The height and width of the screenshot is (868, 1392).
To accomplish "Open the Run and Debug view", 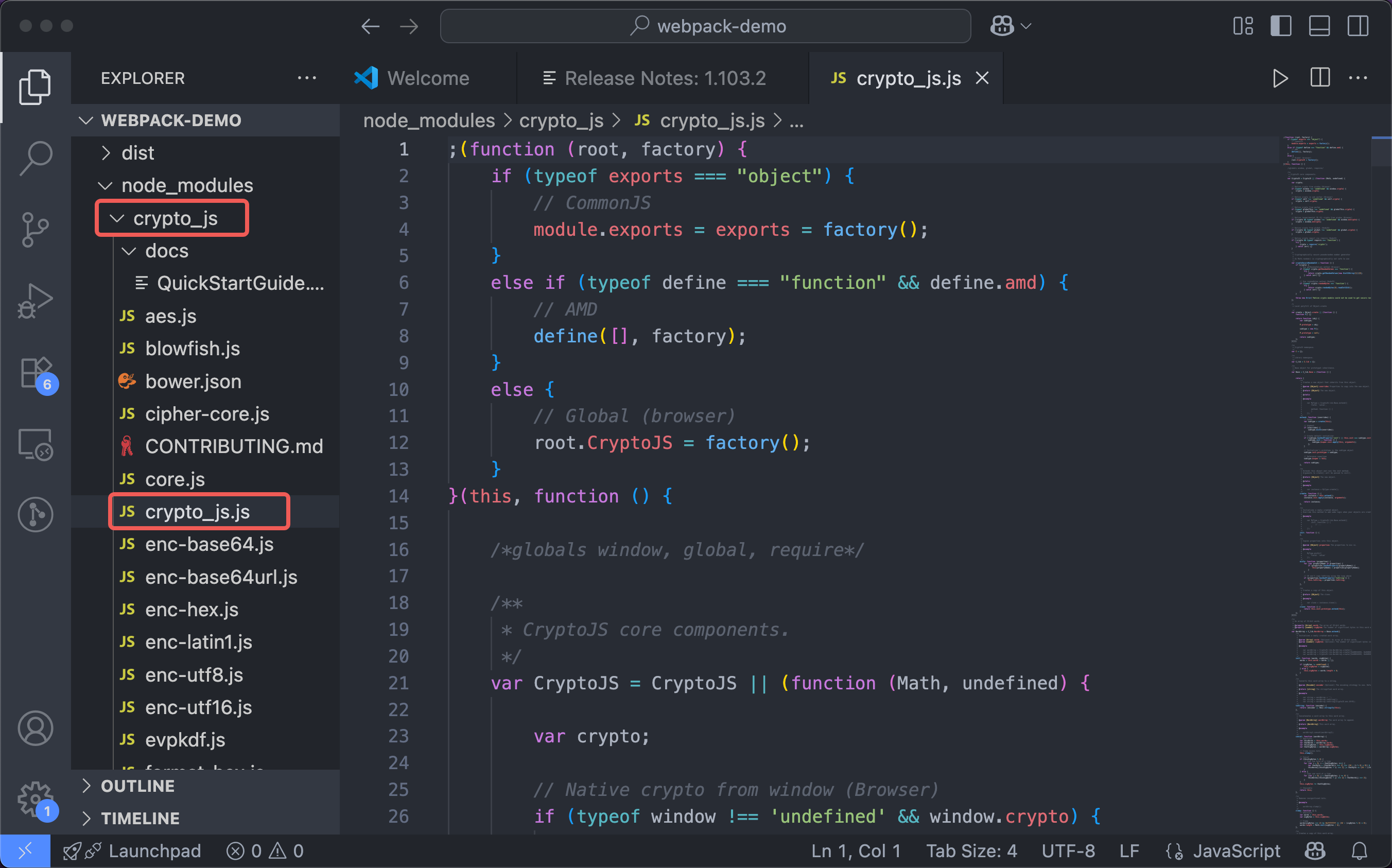I will click(36, 300).
